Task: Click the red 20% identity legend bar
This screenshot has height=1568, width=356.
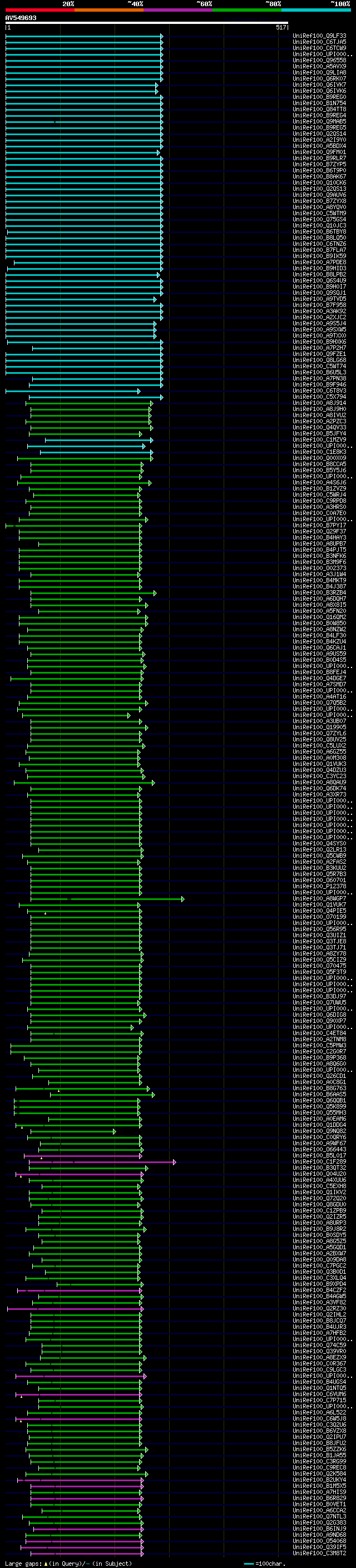Action: [x=39, y=10]
